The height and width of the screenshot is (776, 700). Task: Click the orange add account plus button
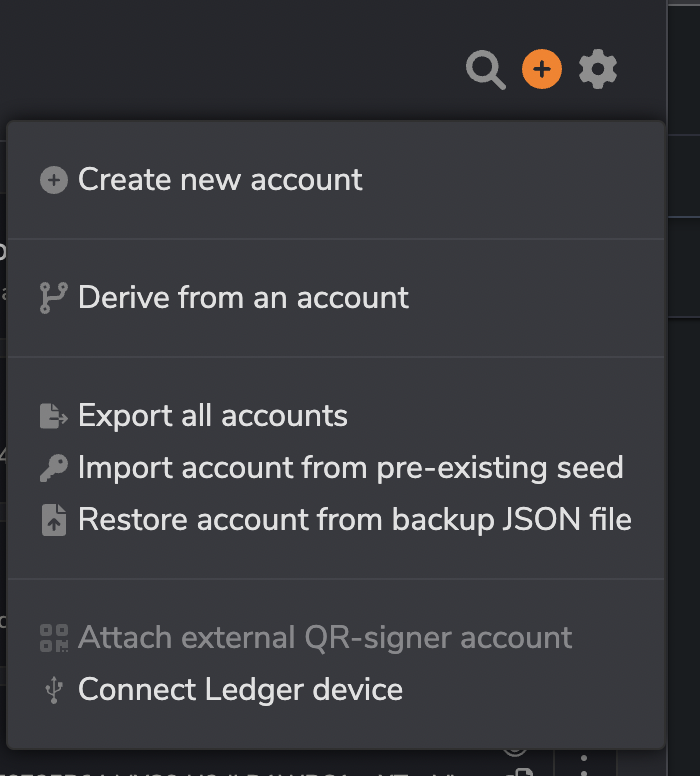(x=542, y=70)
